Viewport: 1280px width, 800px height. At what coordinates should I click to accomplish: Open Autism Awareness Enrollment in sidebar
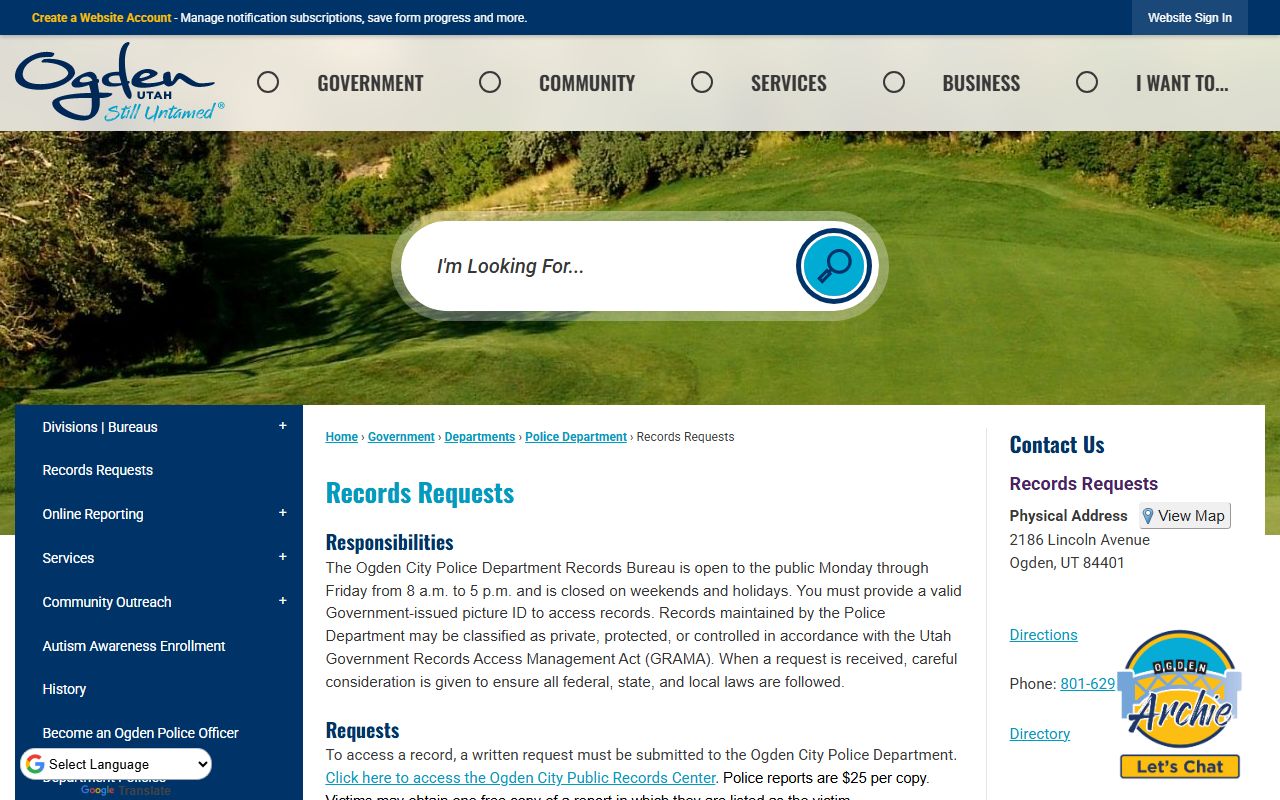(134, 646)
